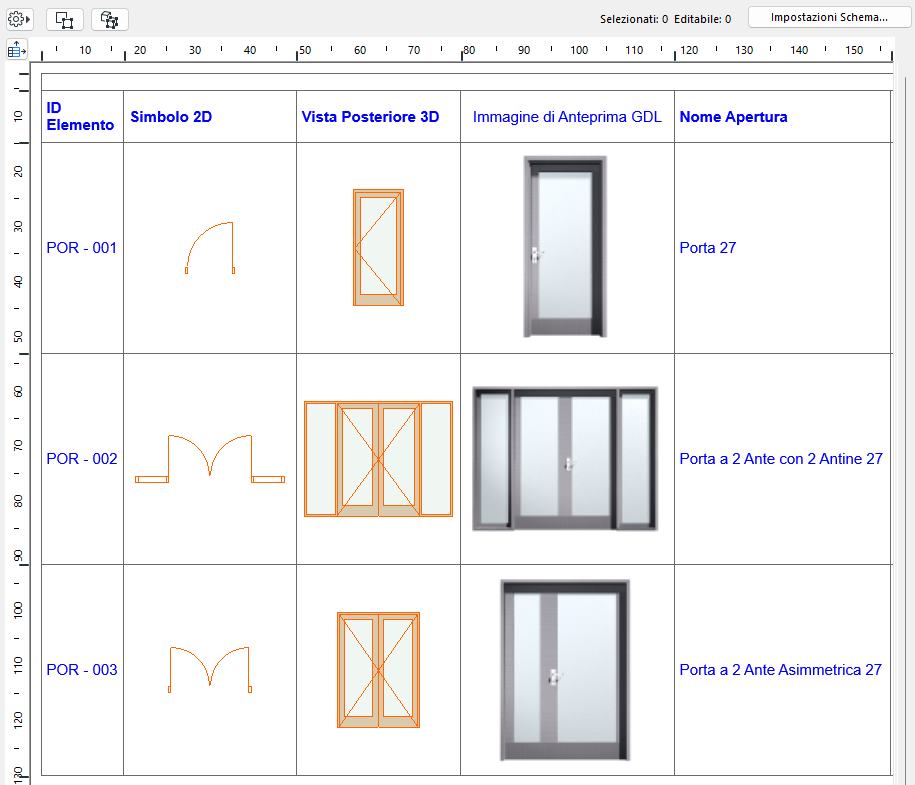Select the 2D symbol of POR - 001
This screenshot has height=785, width=915.
click(x=209, y=247)
